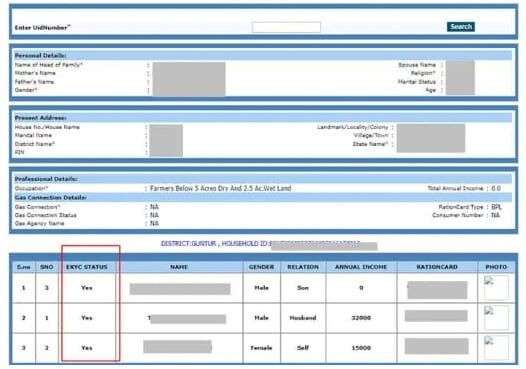The width and height of the screenshot is (526, 369).
Task: Select EKYC status Yes in Husband row
Action: pyautogui.click(x=87, y=318)
